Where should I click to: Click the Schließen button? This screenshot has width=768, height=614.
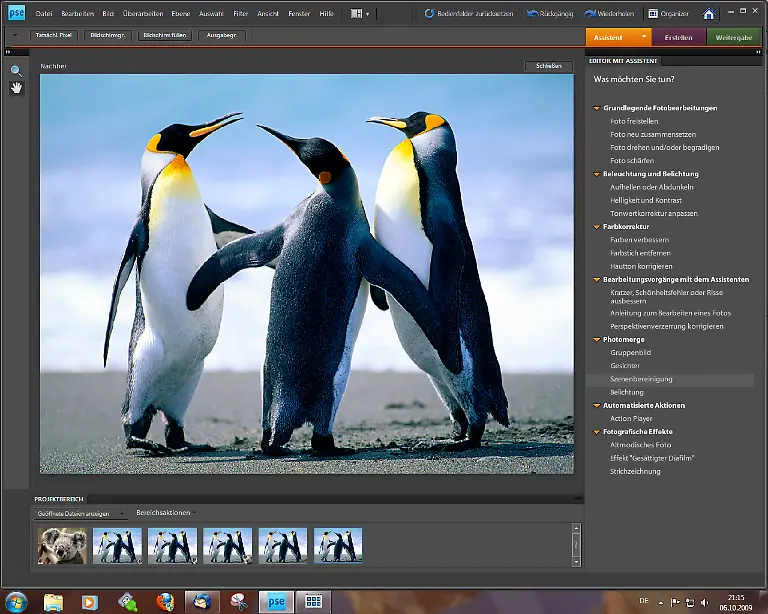548,66
